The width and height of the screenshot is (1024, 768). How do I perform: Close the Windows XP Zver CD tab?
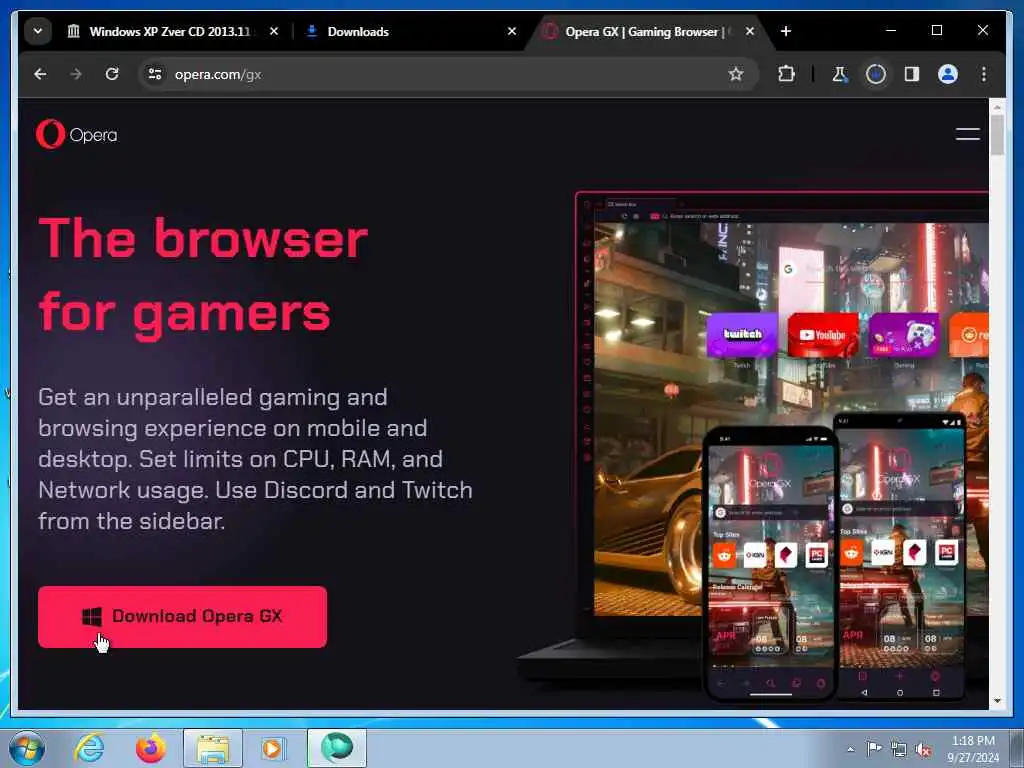(x=274, y=31)
